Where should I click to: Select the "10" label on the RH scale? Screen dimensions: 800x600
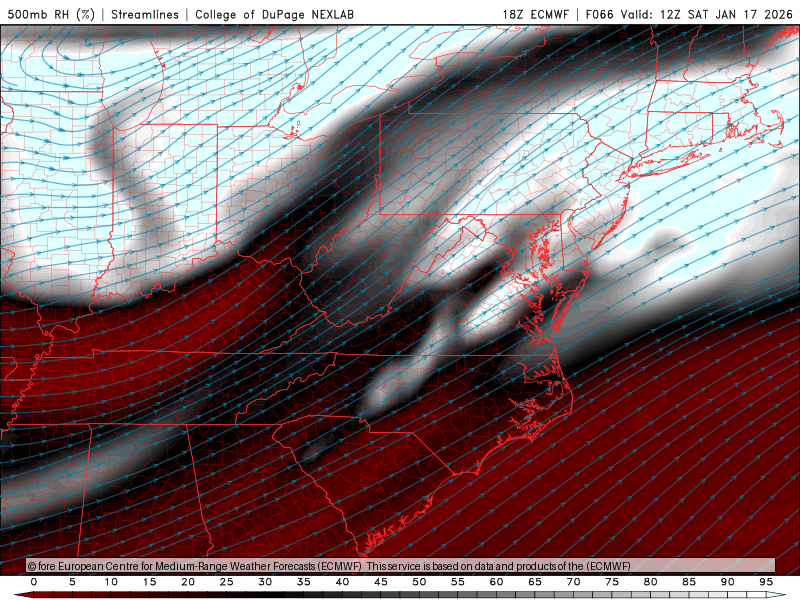111,582
